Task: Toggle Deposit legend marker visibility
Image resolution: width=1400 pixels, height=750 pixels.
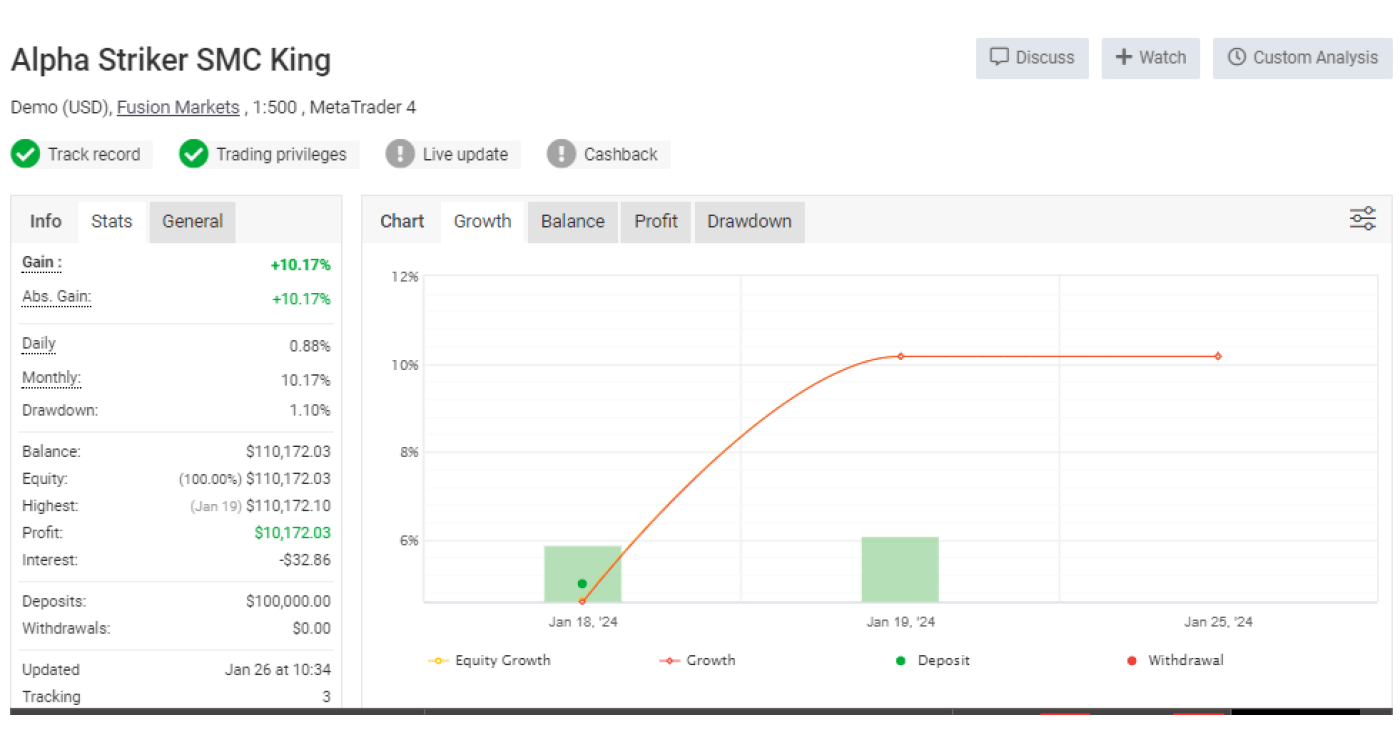Action: pos(933,660)
